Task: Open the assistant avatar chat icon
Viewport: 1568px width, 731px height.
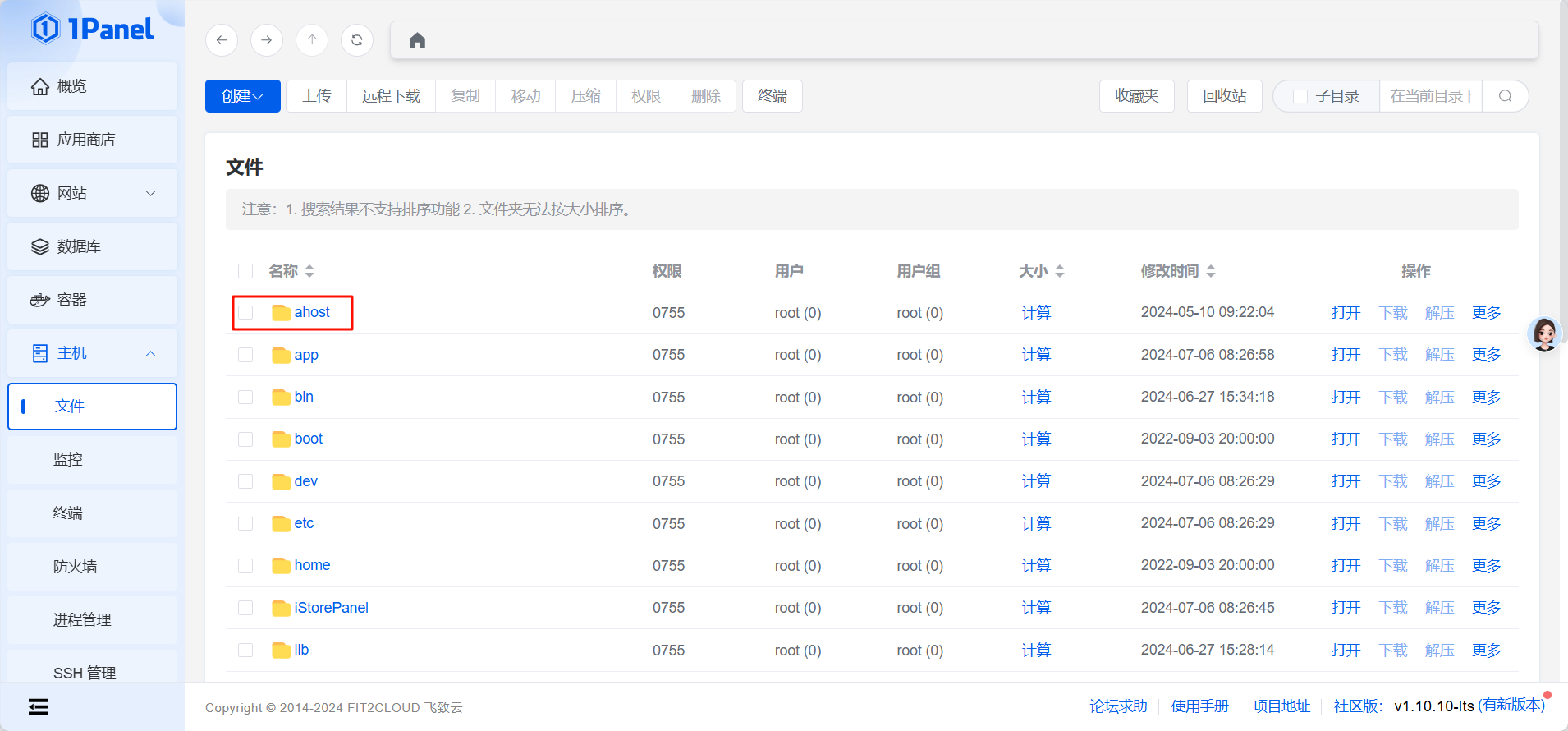Action: pyautogui.click(x=1544, y=334)
